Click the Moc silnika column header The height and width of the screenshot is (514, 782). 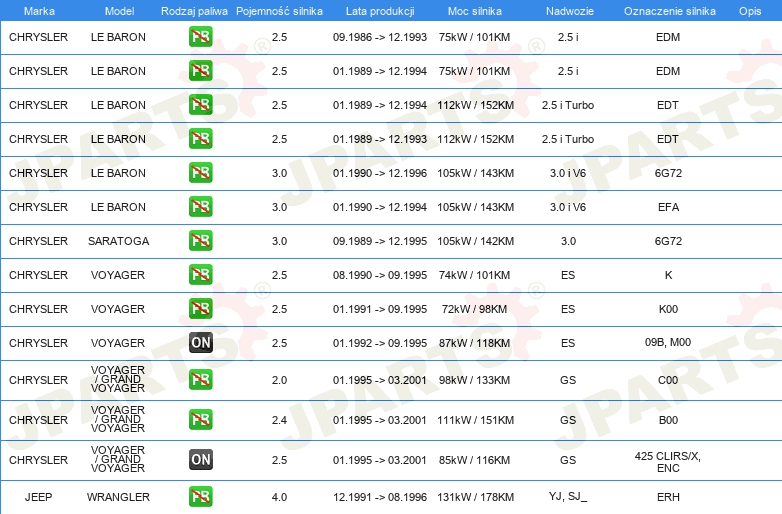coord(475,11)
